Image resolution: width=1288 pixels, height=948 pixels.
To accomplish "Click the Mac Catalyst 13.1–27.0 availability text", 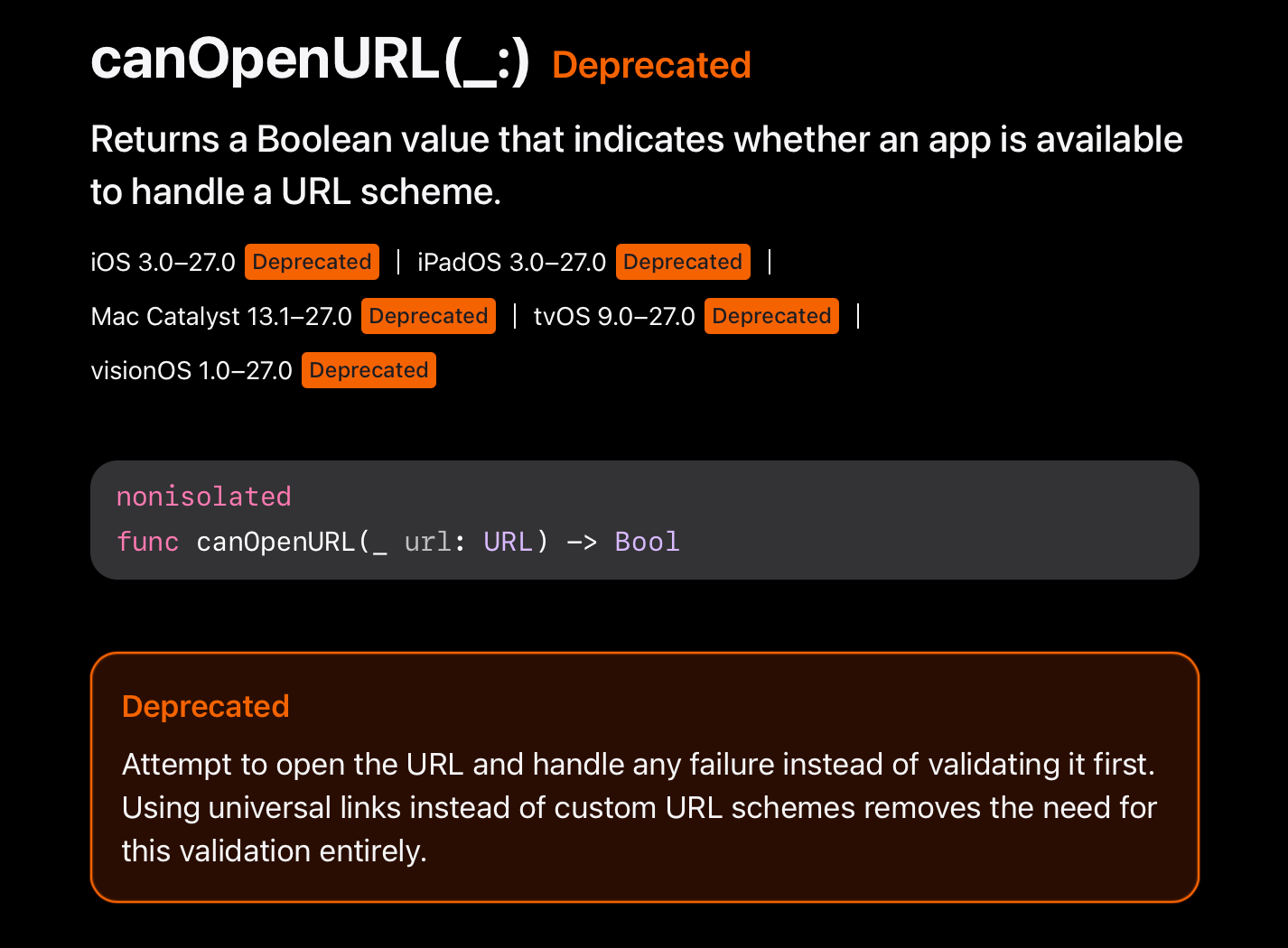I will (221, 317).
